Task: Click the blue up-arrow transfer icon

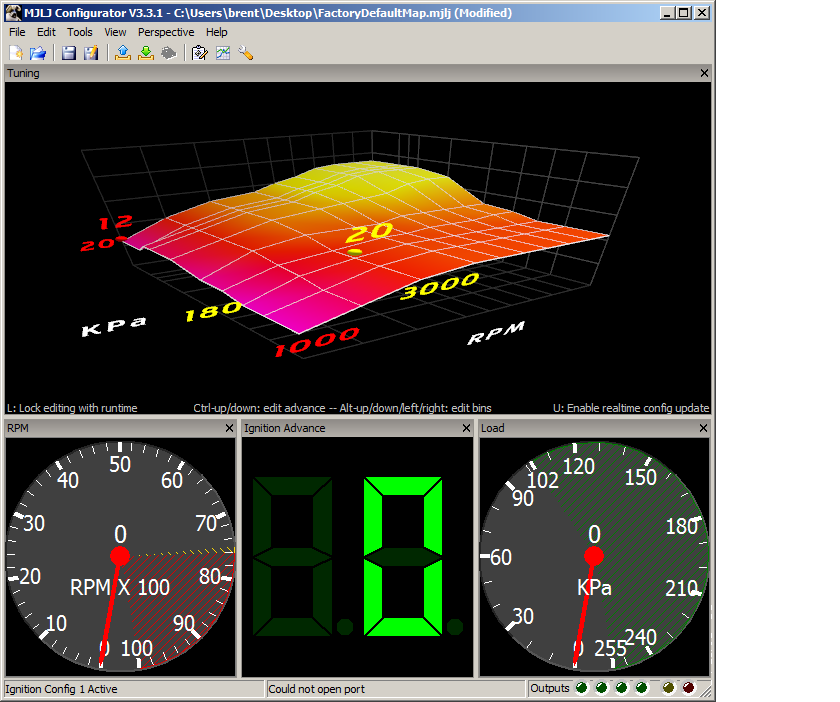Action: click(x=123, y=53)
